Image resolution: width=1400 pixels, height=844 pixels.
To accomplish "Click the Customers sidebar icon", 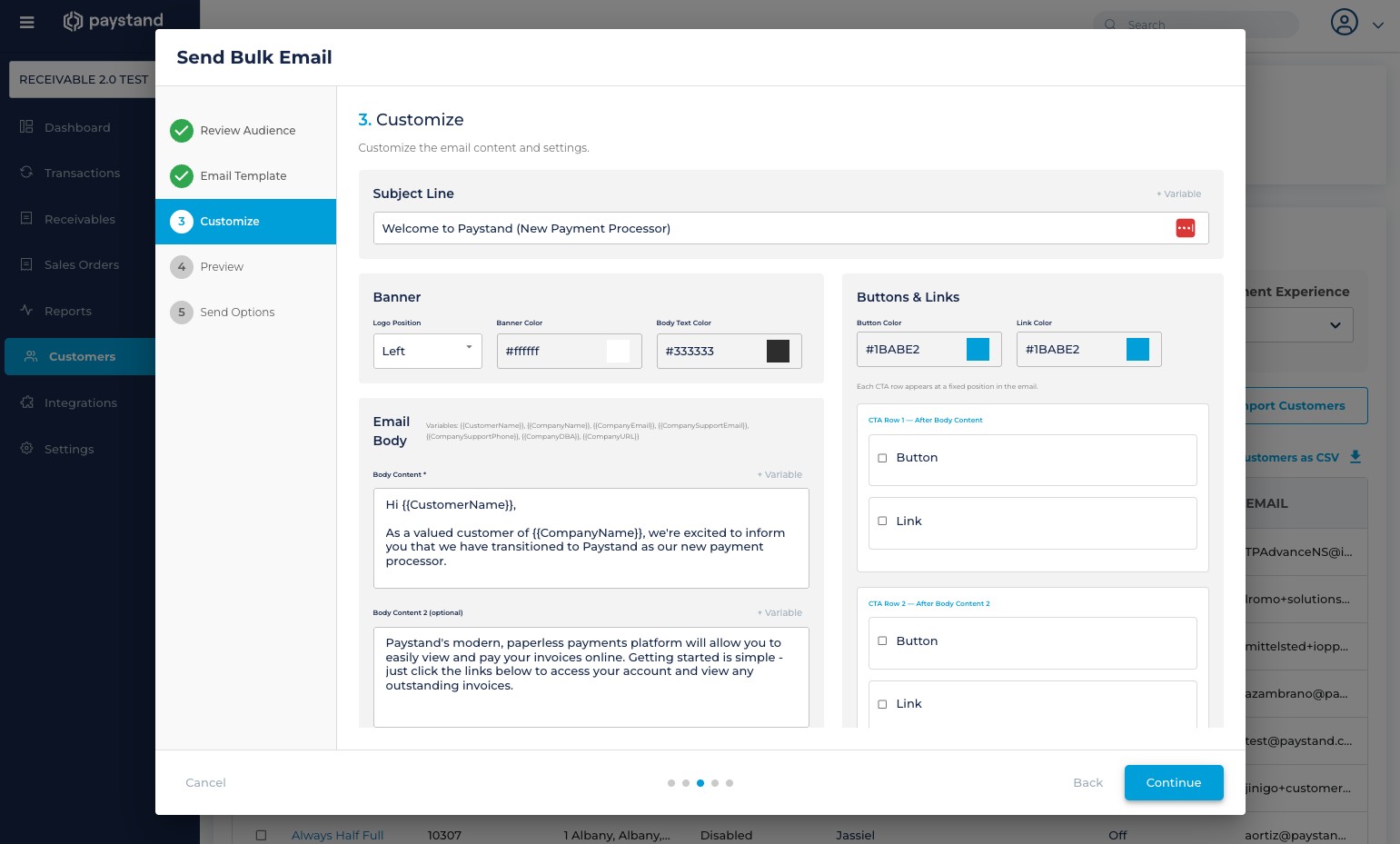I will 31,356.
